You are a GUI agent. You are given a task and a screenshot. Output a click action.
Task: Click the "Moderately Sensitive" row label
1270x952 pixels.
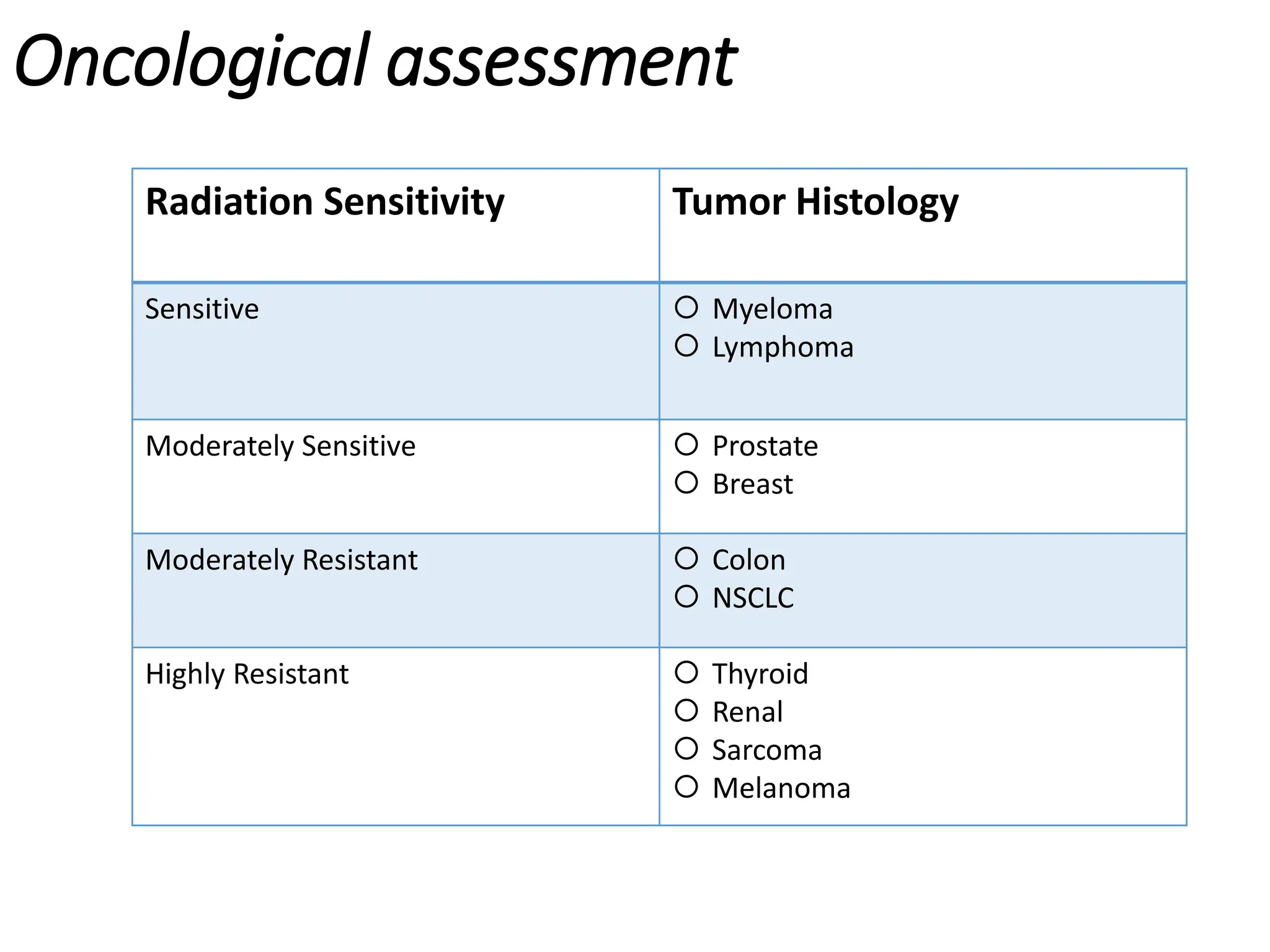(x=280, y=446)
